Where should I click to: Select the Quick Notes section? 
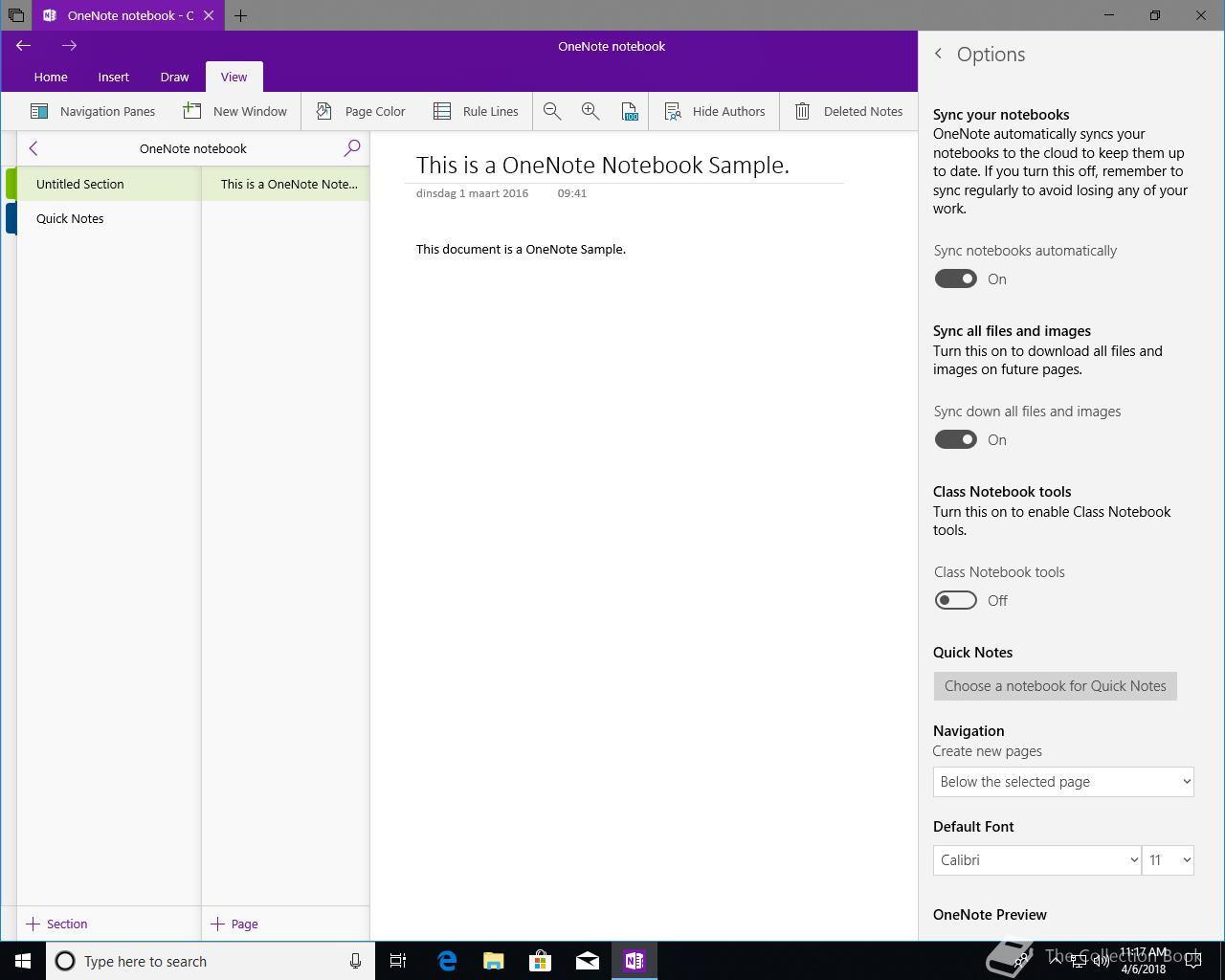point(108,218)
